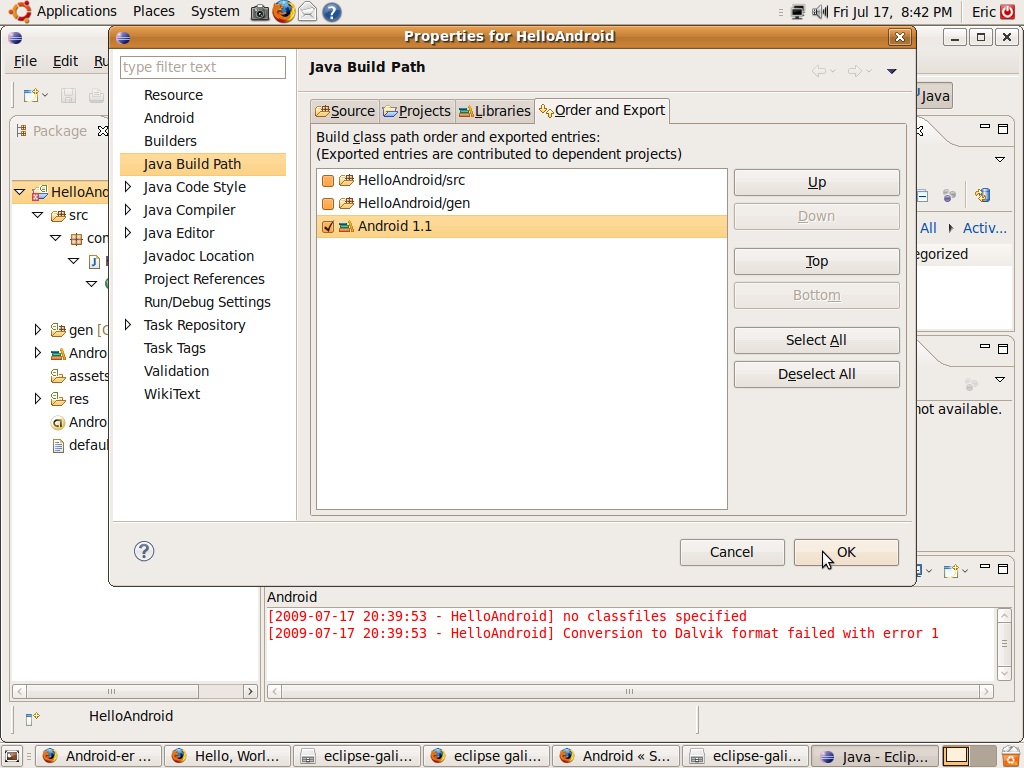Click the Select All button
The image size is (1024, 768).
816,340
